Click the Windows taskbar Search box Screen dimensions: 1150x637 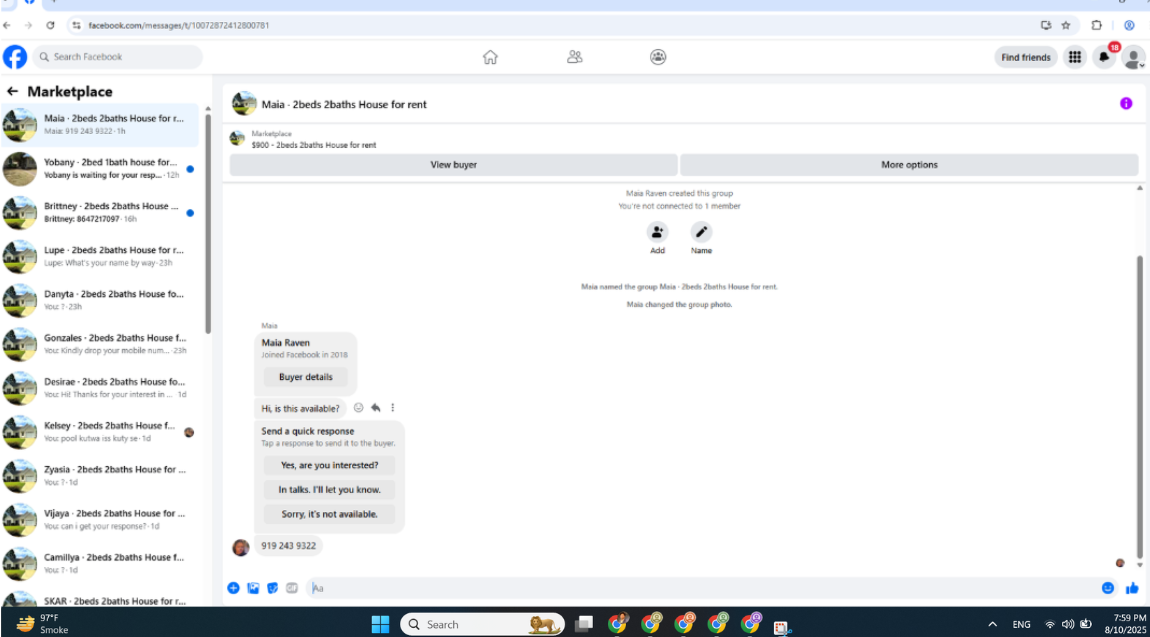click(482, 625)
